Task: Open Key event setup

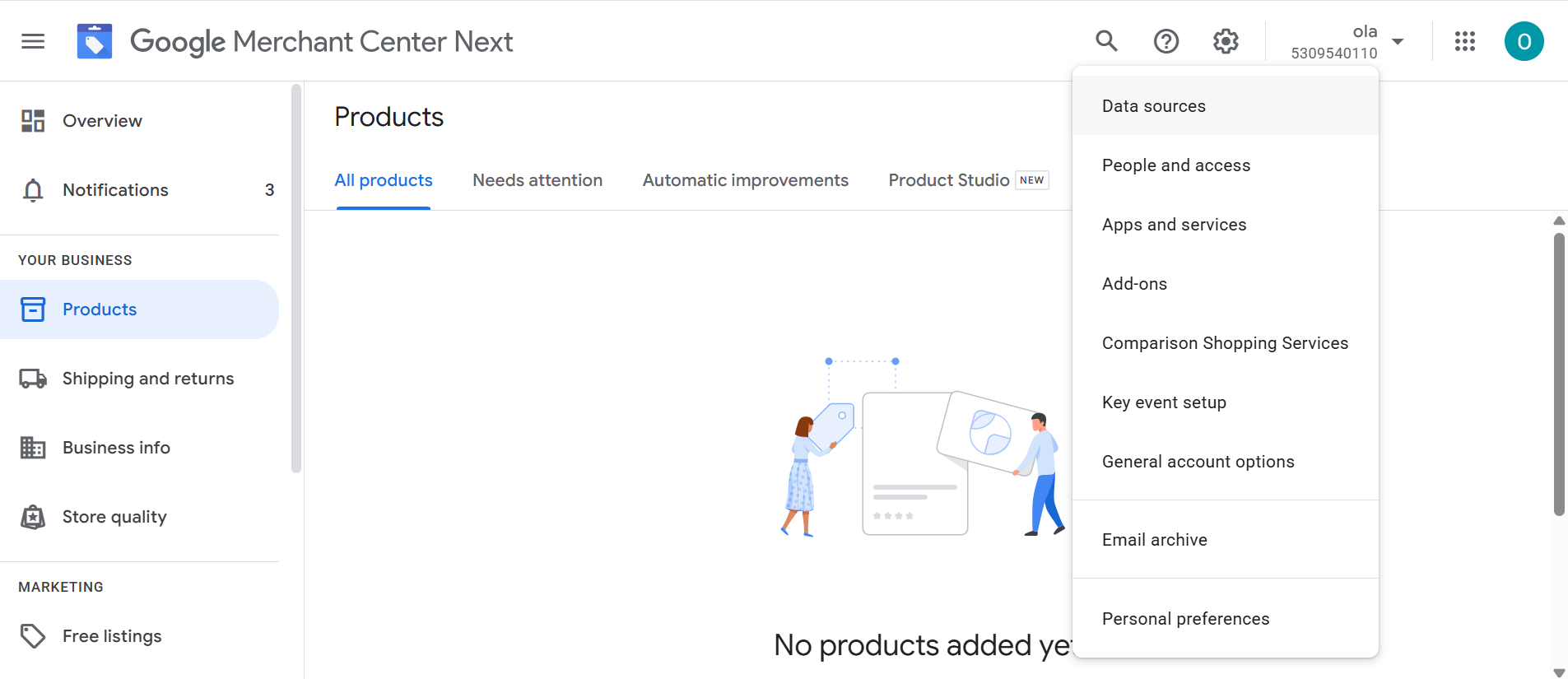Action: 1226,402
